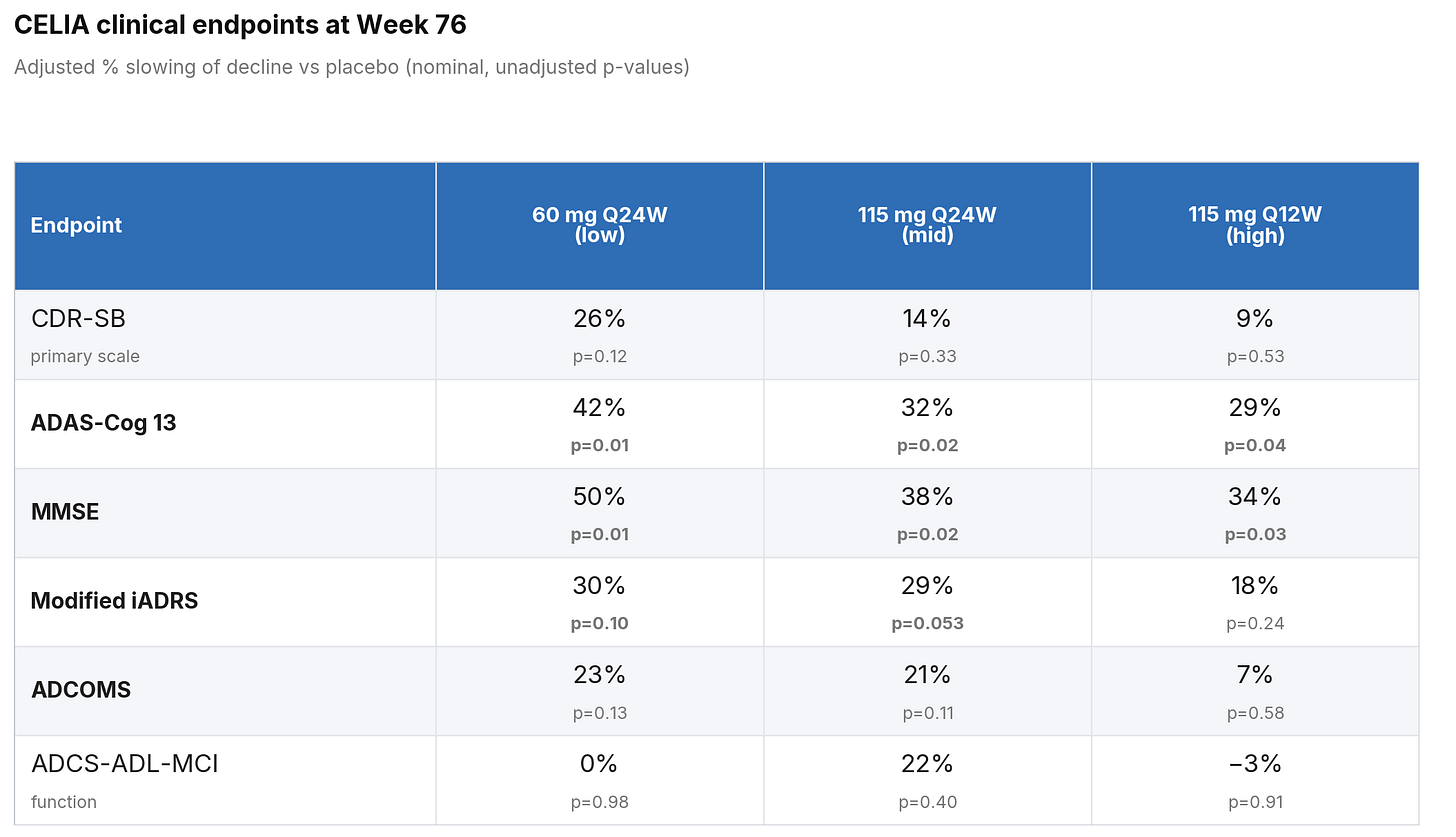This screenshot has height=837, width=1456.
Task: Click the ADAS-Cog 13 row label
Action: coord(103,423)
